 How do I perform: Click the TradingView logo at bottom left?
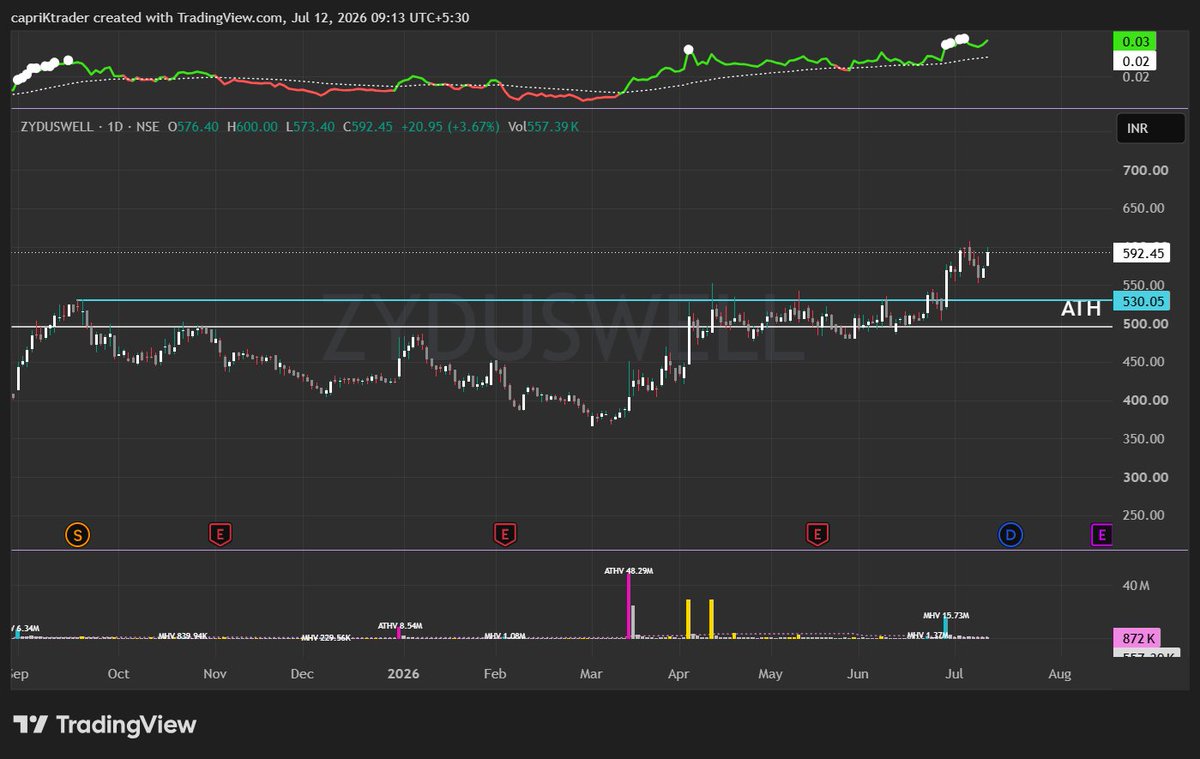pos(105,725)
